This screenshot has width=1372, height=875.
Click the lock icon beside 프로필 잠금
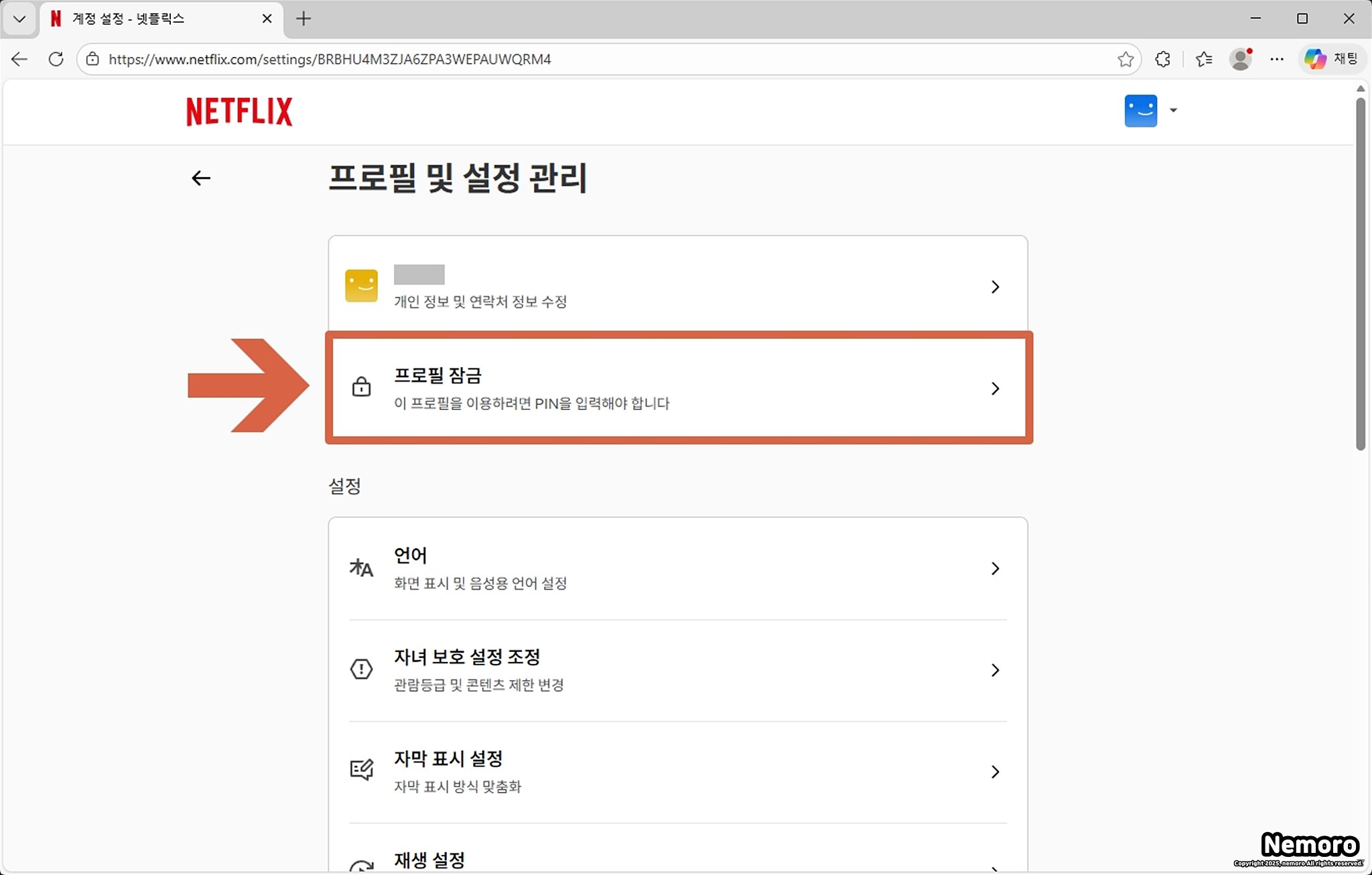click(361, 387)
